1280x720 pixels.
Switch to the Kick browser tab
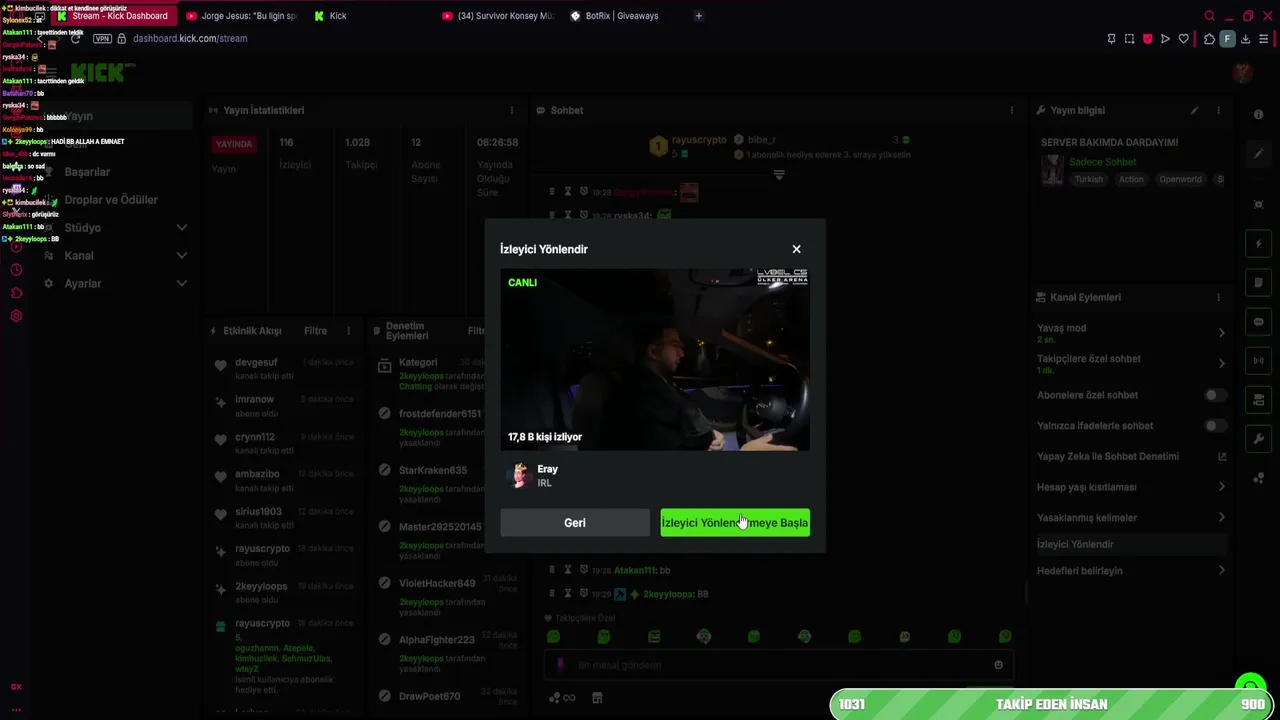coord(331,16)
